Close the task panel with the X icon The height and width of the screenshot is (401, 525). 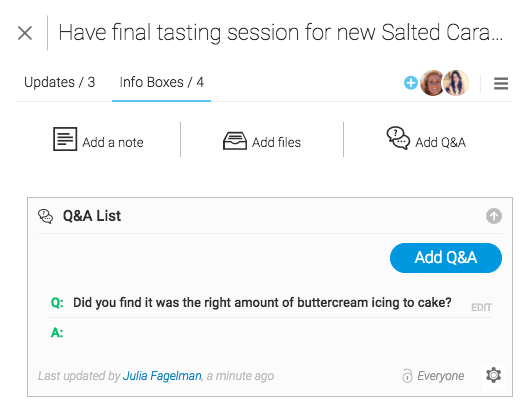click(25, 33)
